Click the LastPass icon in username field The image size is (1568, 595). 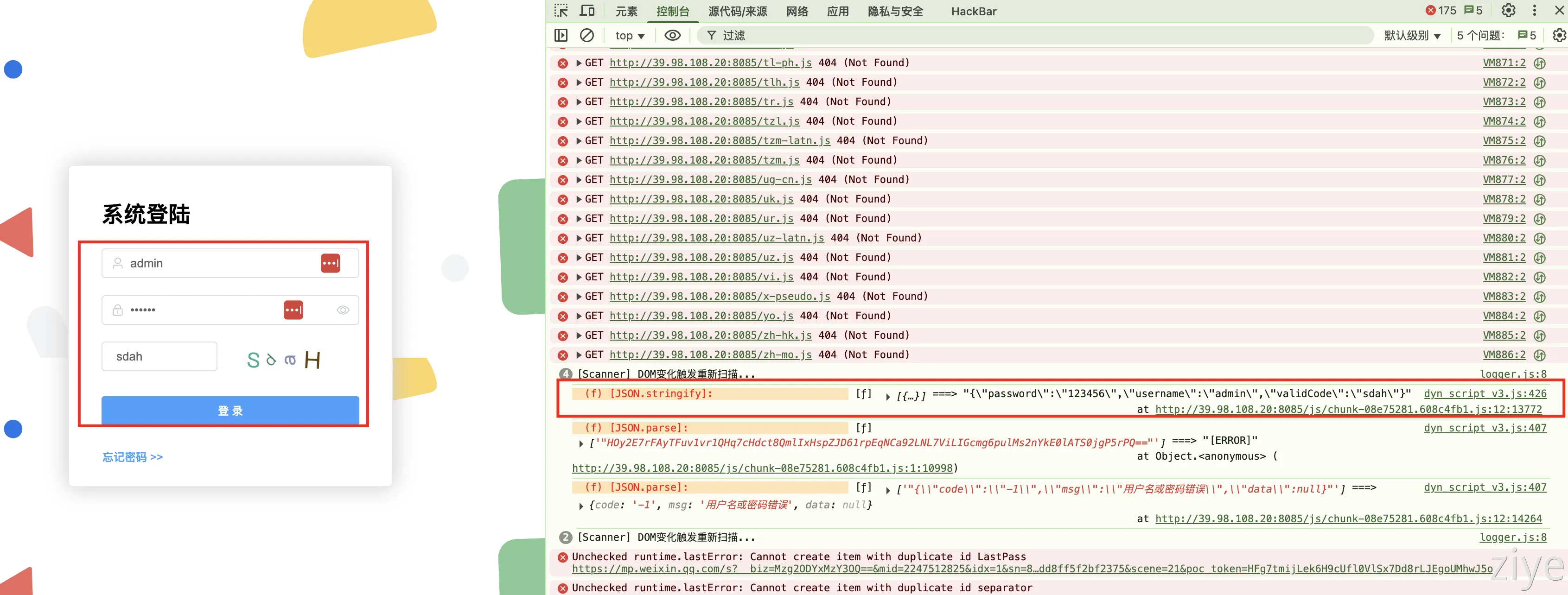[330, 263]
